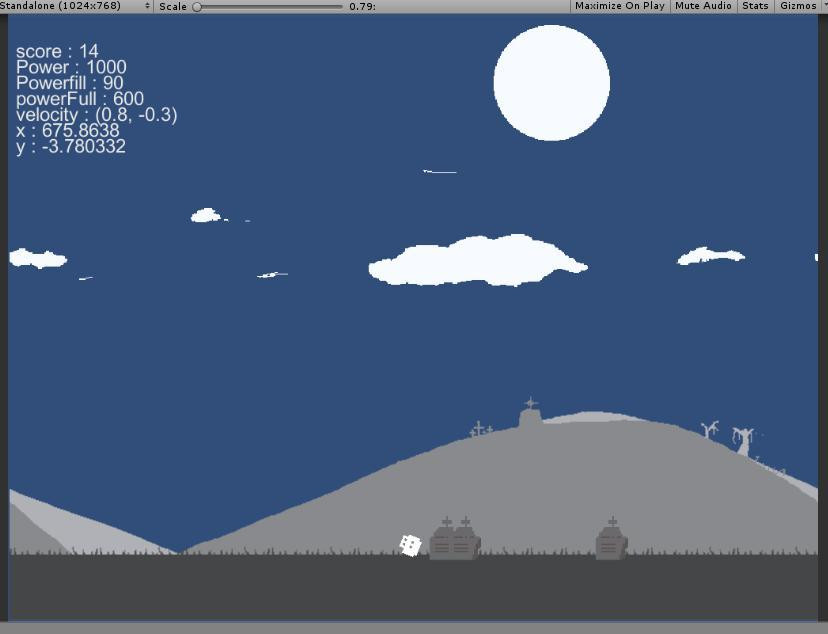Viewport: 828px width, 634px height.
Task: Click the 'Scale' label in the toolbar
Action: (173, 6)
